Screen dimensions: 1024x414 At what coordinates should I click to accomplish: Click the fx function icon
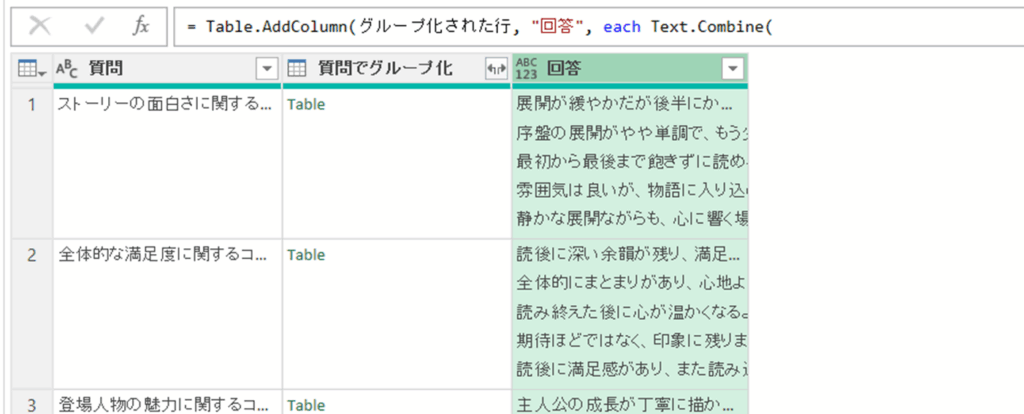[142, 26]
